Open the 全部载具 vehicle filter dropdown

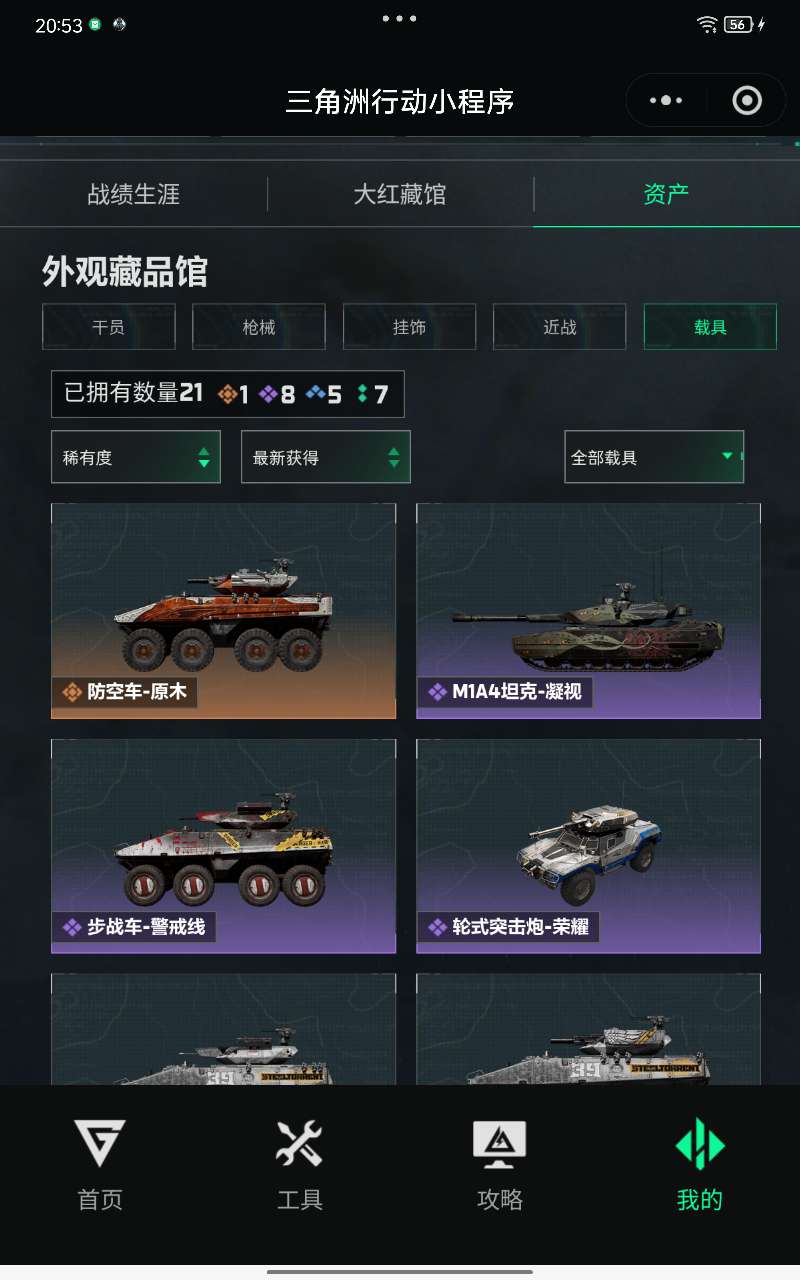click(x=654, y=457)
